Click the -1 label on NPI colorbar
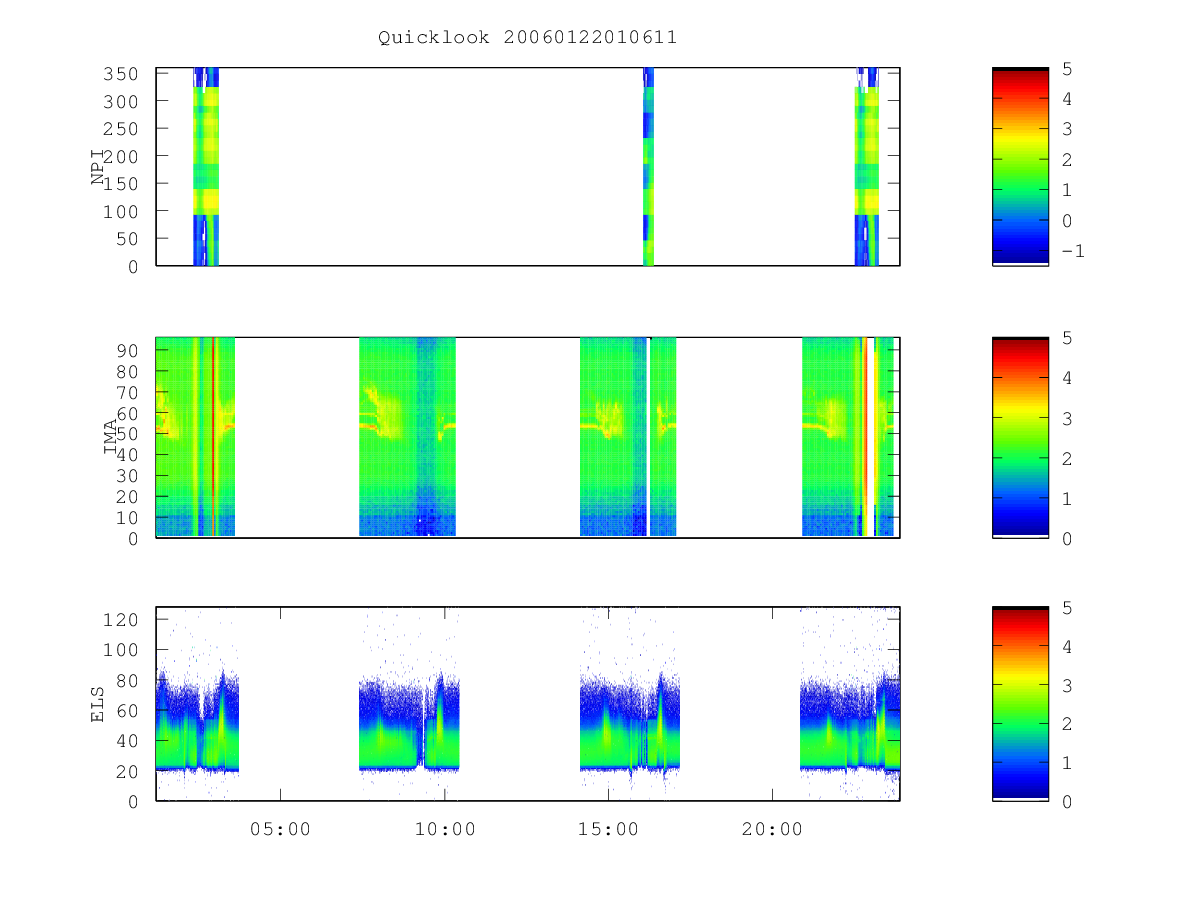The width and height of the screenshot is (1200, 900). (x=1072, y=251)
